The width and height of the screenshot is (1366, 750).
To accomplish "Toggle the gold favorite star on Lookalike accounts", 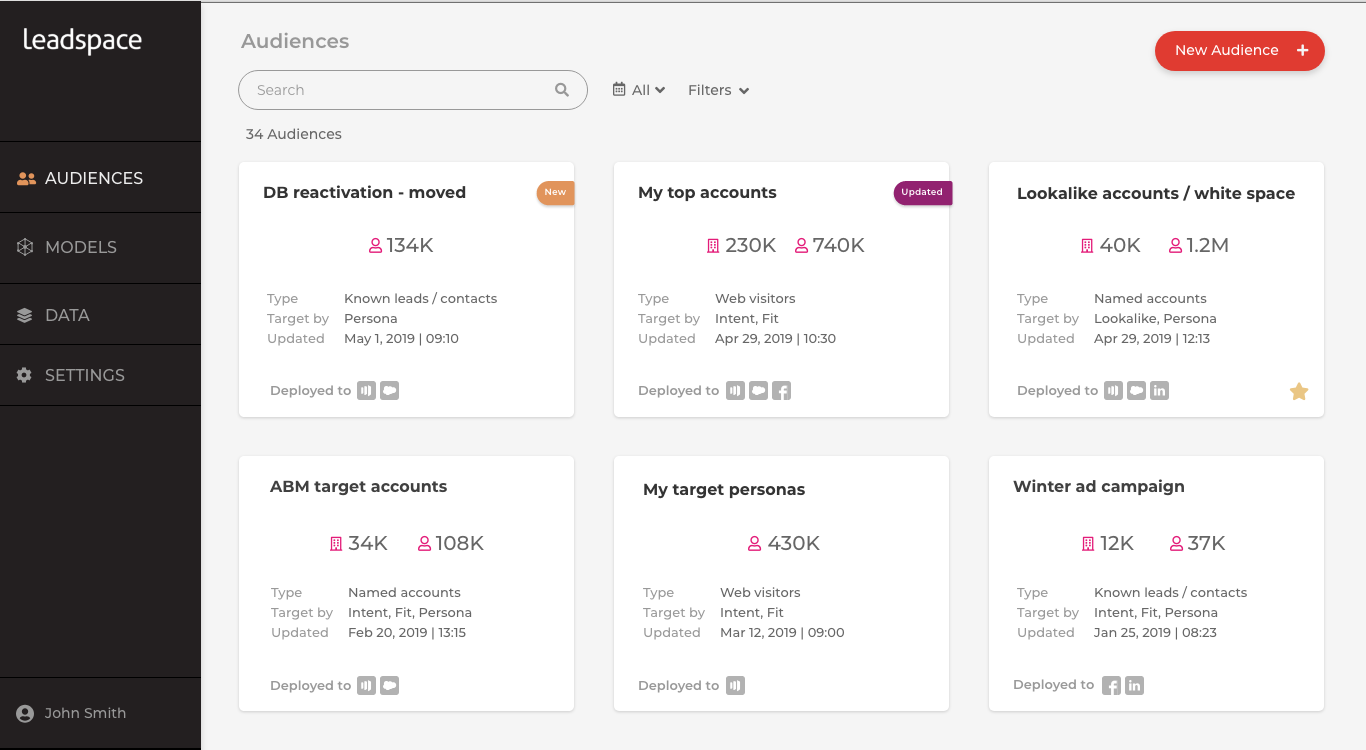I will tap(1299, 392).
